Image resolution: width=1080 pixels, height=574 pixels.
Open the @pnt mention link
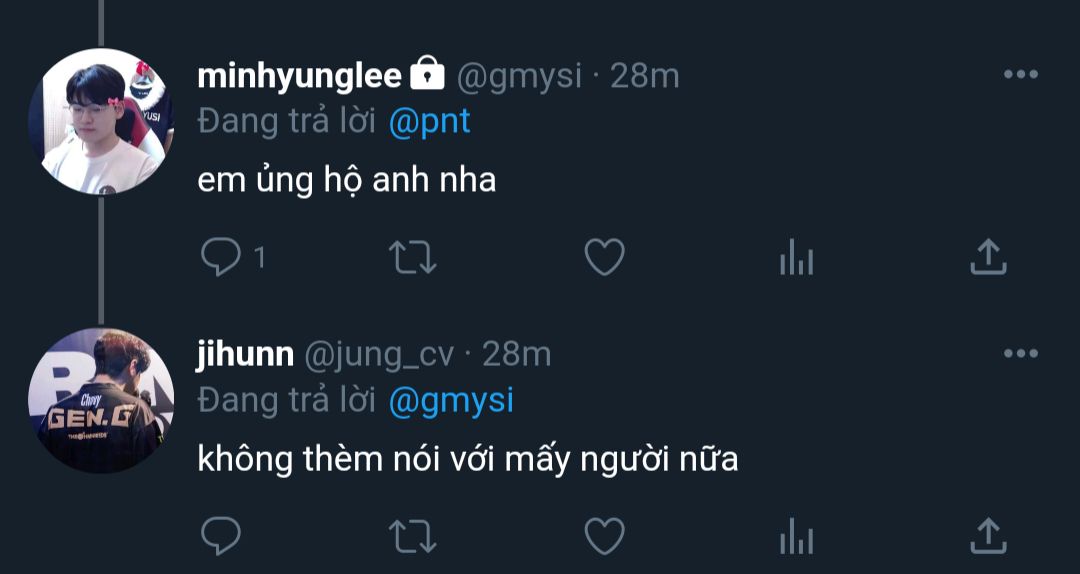(x=428, y=121)
